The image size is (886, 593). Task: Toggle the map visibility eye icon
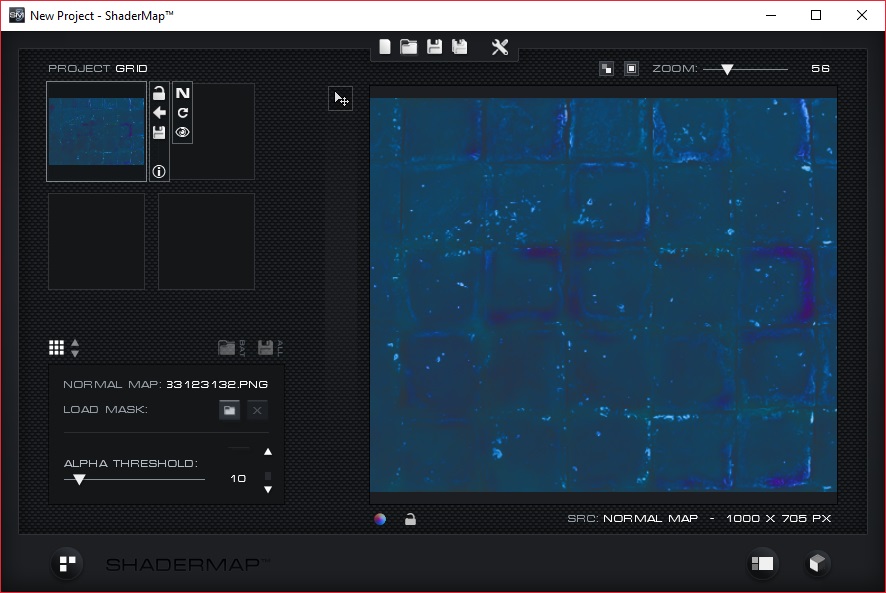(183, 132)
